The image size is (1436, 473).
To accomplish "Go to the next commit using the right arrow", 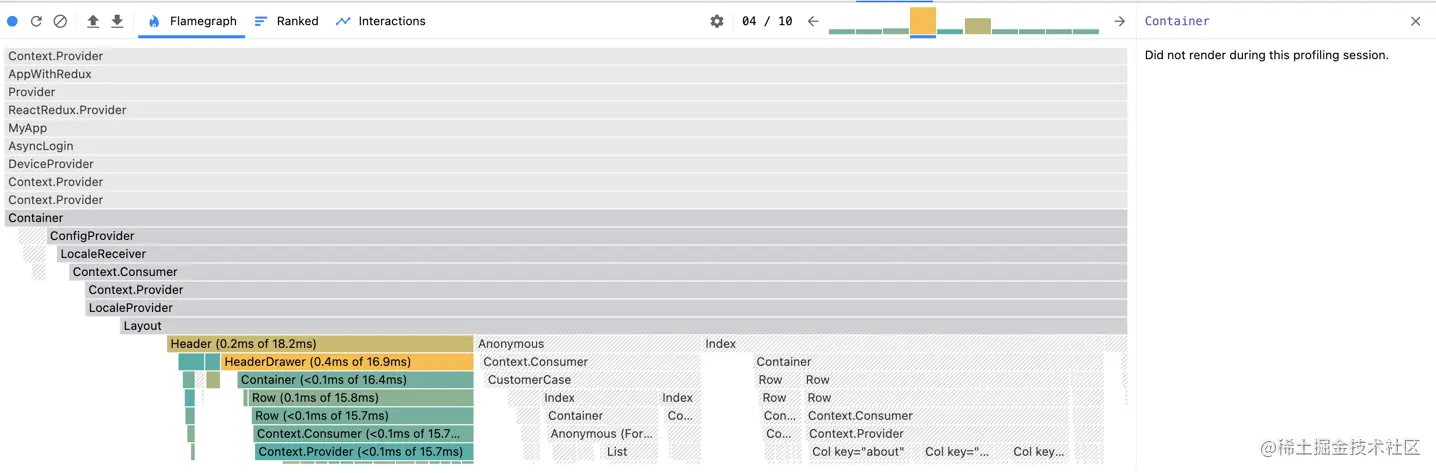I will point(1120,21).
